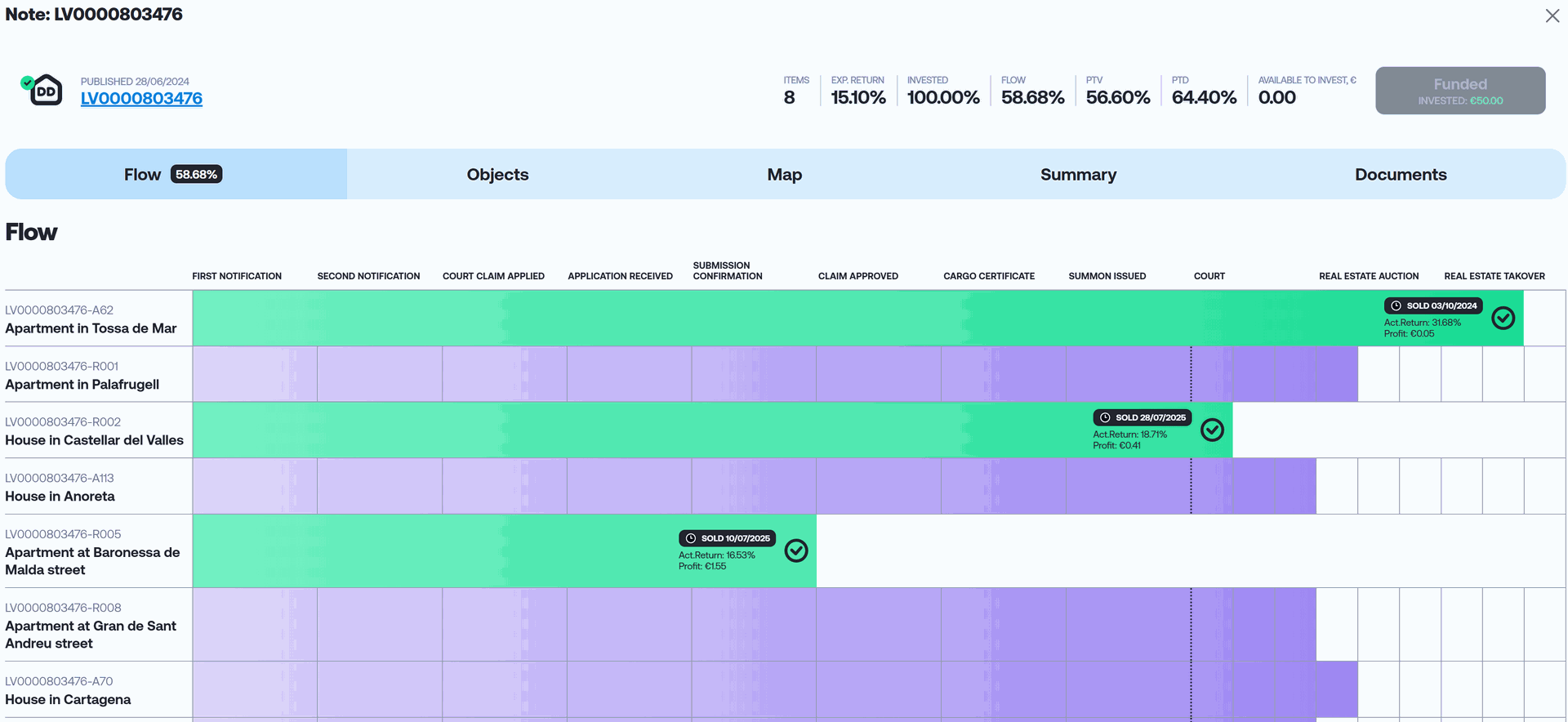
Task: Click the DD house logo icon
Action: [45, 91]
